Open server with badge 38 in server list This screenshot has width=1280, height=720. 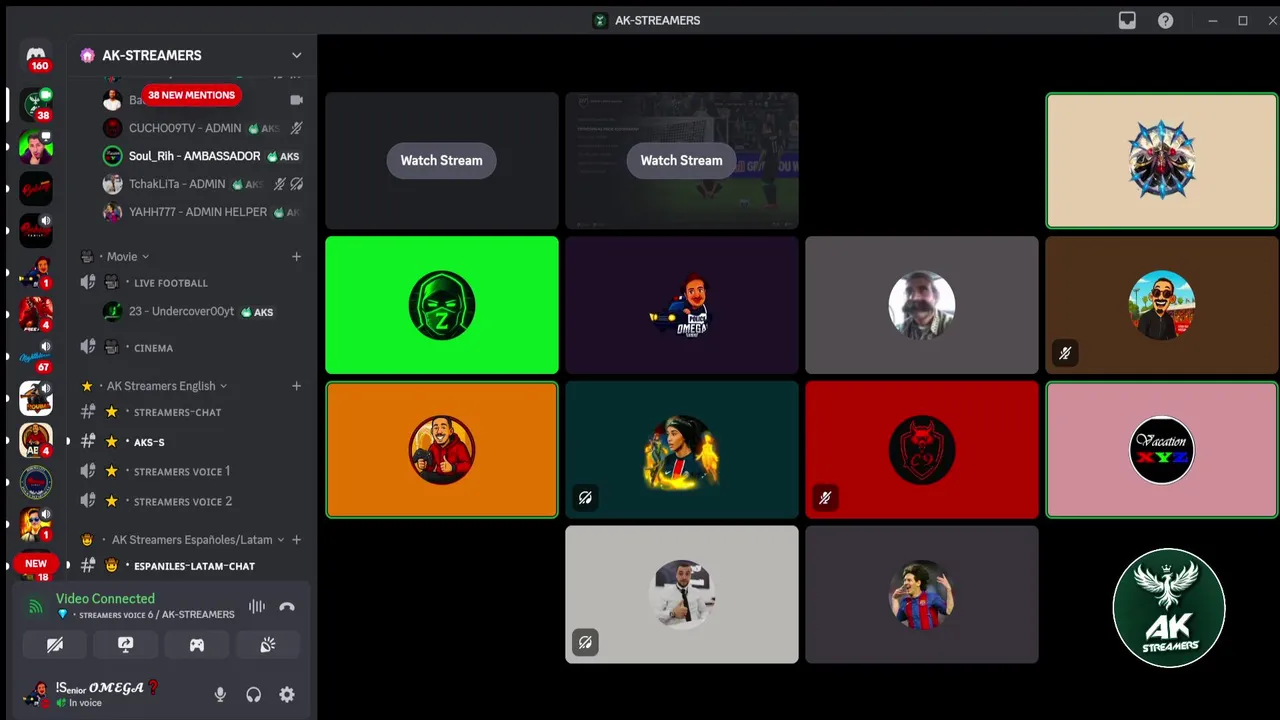[36, 104]
